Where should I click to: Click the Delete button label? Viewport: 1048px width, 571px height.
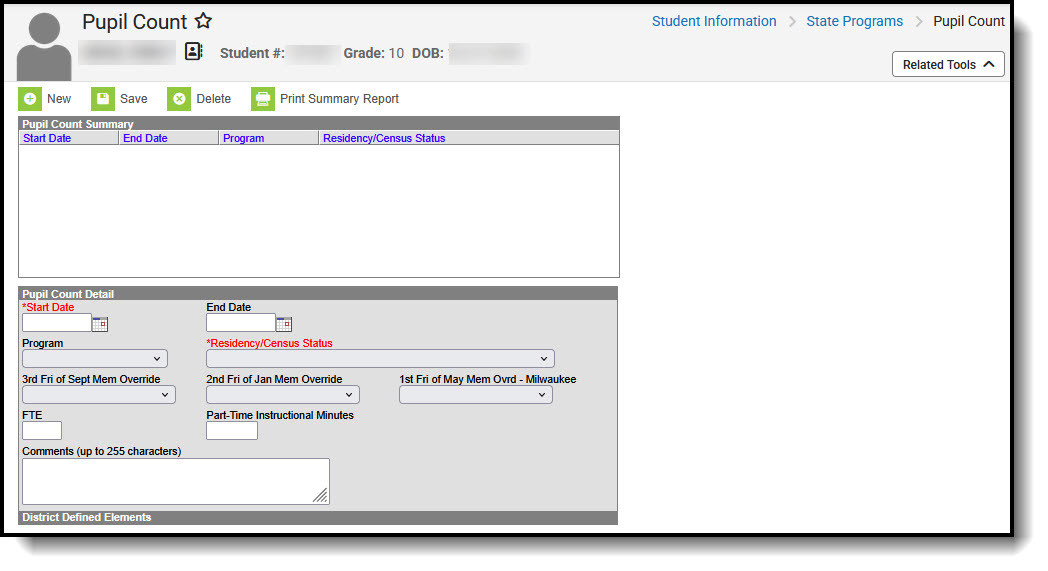(213, 99)
